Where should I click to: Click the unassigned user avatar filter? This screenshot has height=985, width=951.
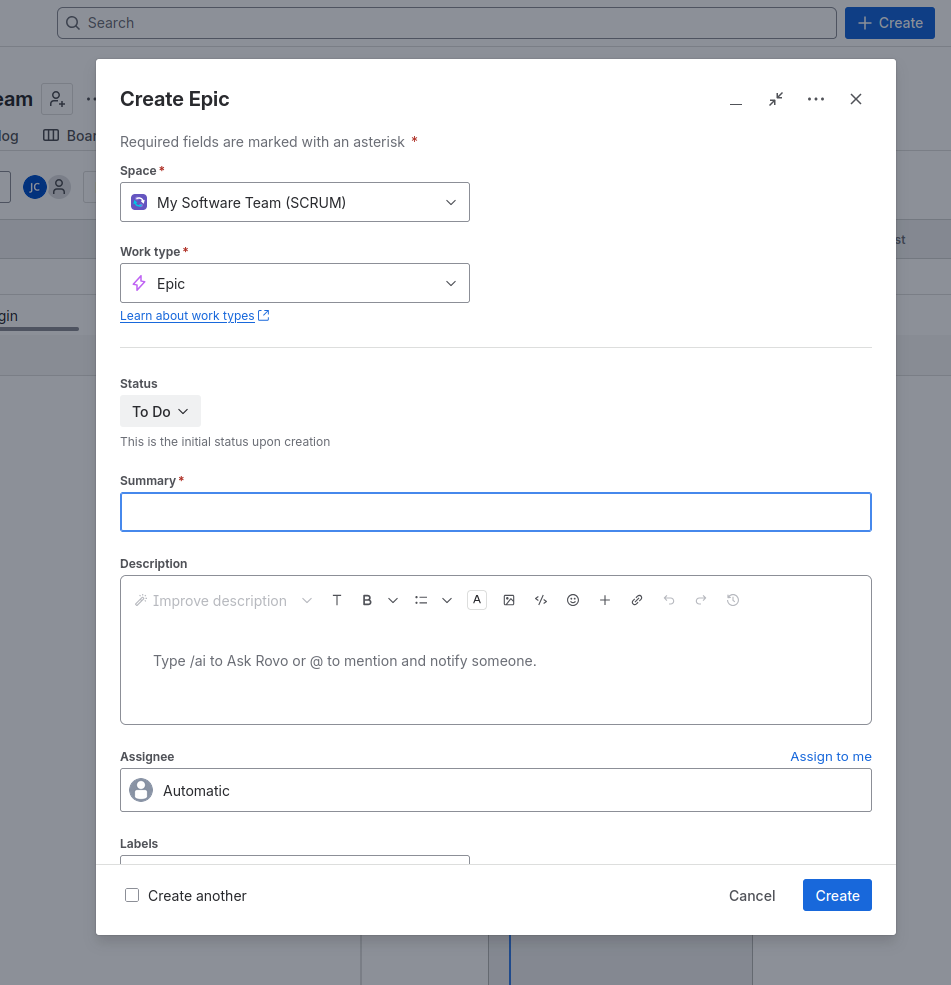pos(59,187)
